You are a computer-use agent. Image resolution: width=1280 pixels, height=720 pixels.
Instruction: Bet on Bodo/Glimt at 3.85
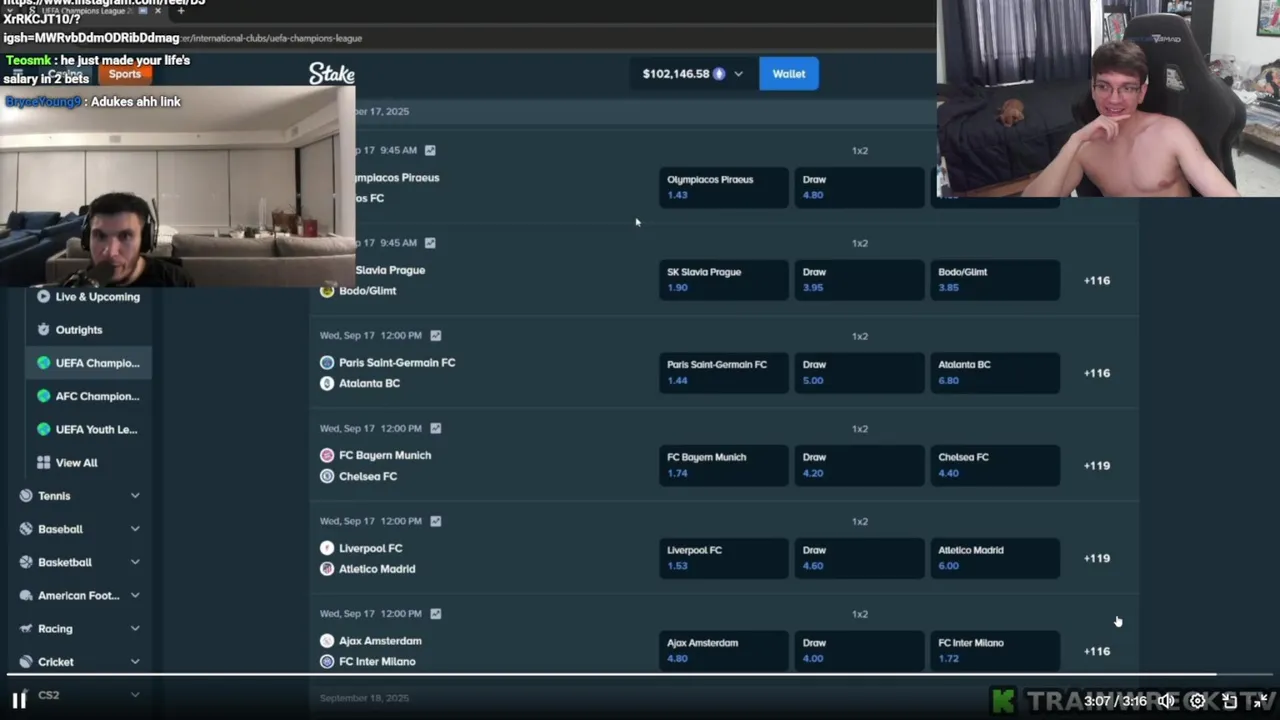pyautogui.click(x=995, y=280)
